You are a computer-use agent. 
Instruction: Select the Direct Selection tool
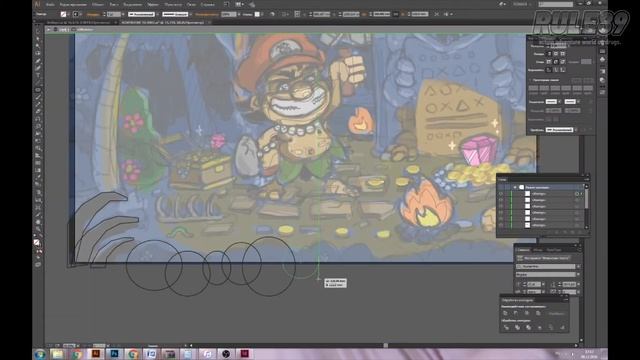(x=38, y=39)
